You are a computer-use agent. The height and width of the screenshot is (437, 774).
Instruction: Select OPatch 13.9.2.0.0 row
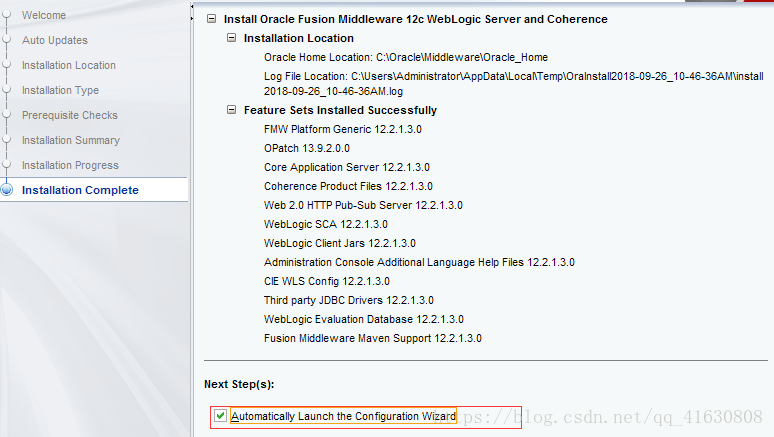point(307,148)
